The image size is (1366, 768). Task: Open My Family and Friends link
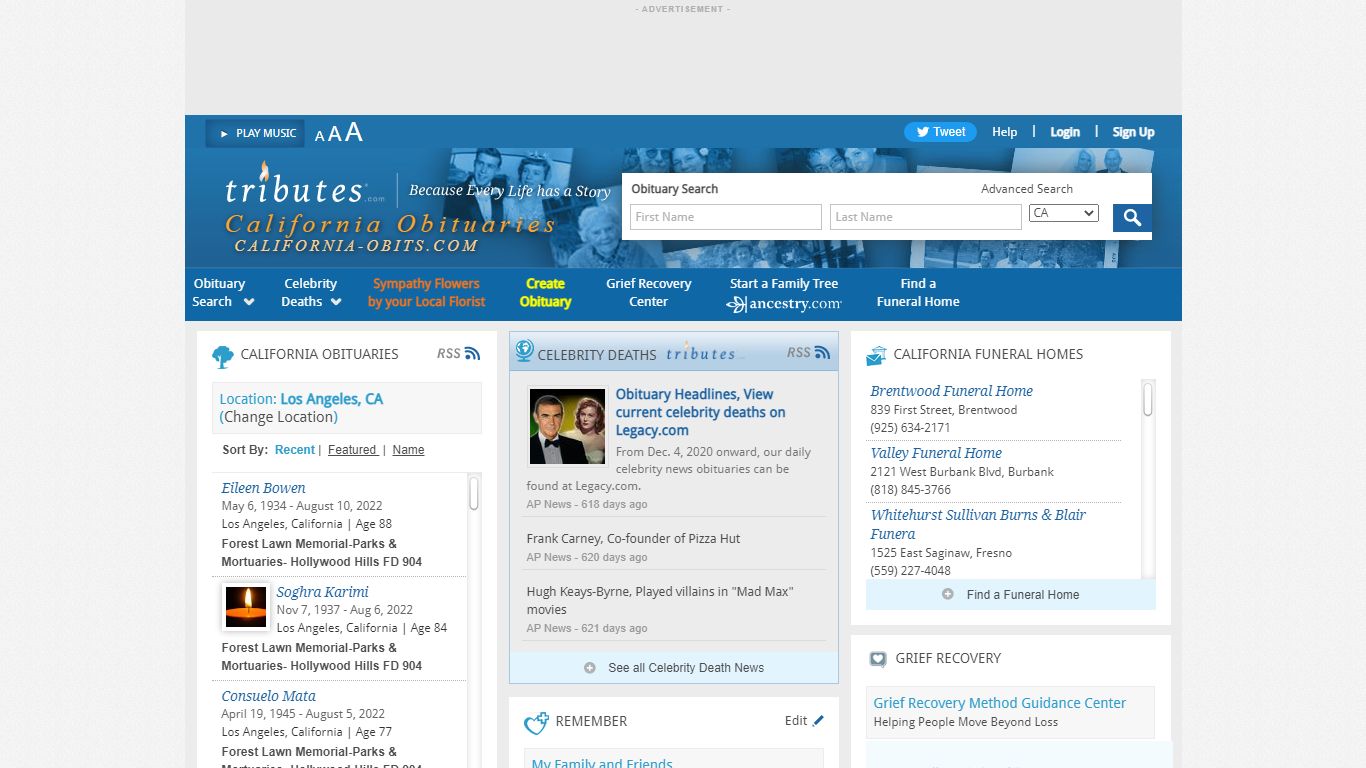(x=602, y=762)
